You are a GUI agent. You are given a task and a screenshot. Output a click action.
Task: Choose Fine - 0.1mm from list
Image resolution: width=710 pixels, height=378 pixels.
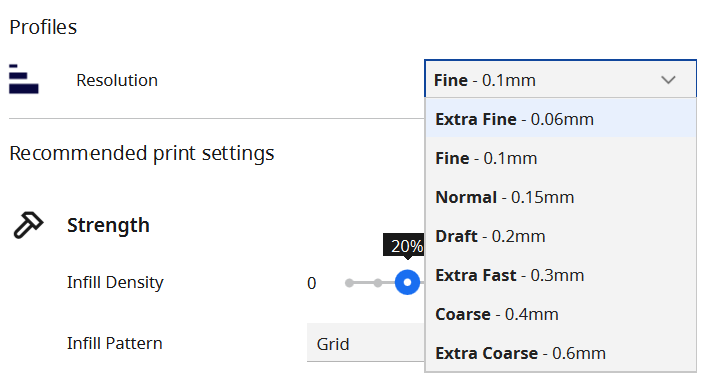point(560,158)
